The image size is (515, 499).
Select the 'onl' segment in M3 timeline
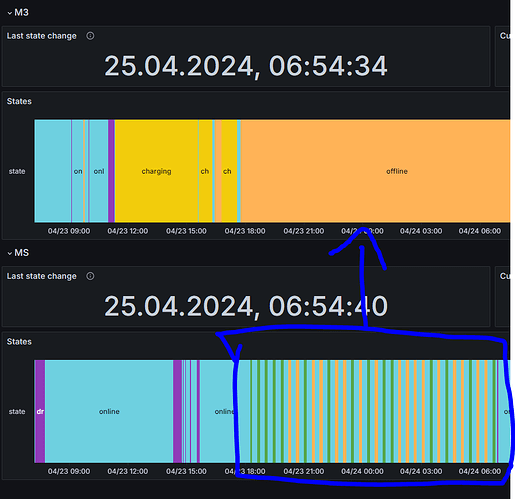tap(99, 171)
